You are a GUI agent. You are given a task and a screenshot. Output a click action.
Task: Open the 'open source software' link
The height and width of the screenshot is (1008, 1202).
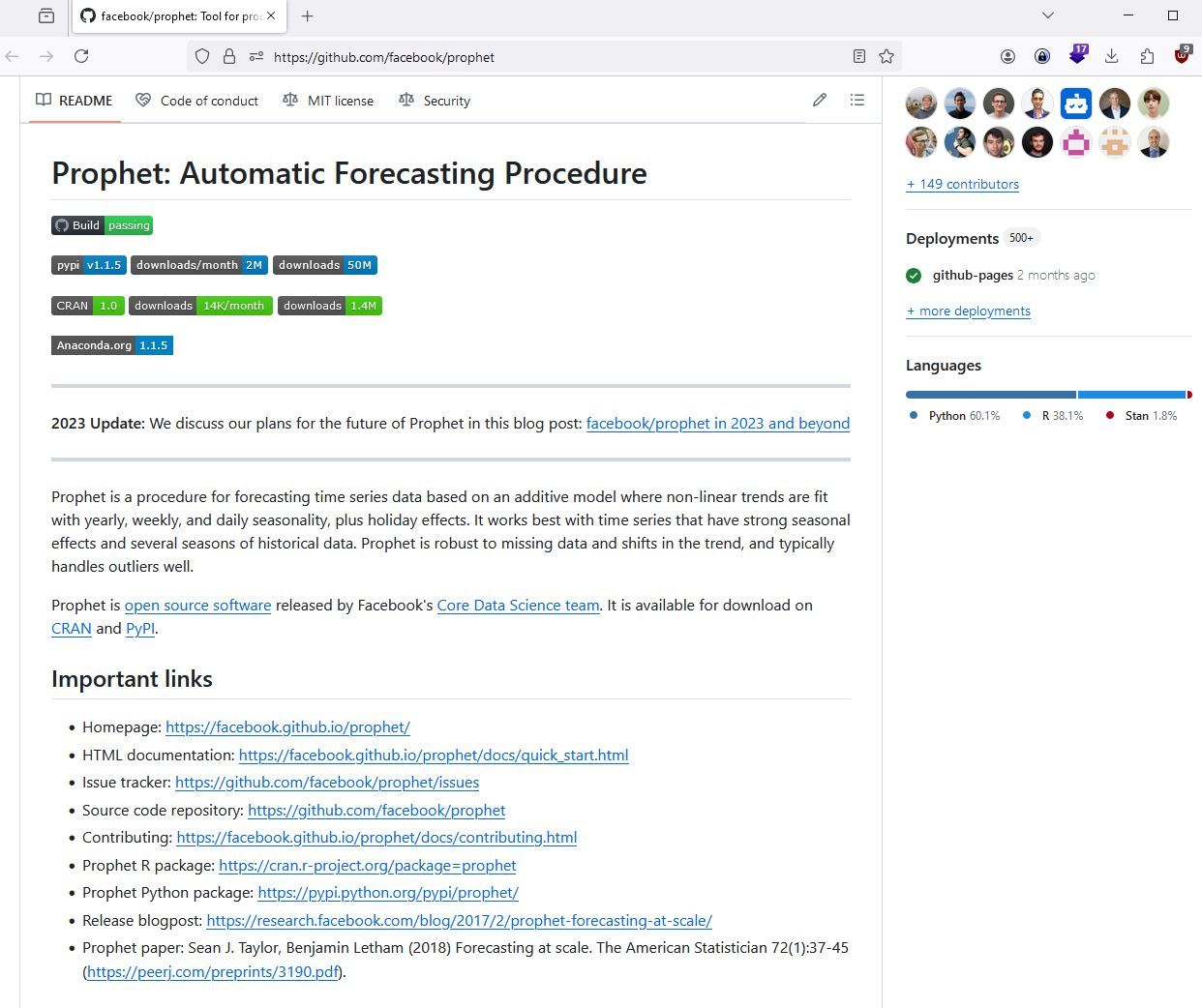tap(197, 605)
